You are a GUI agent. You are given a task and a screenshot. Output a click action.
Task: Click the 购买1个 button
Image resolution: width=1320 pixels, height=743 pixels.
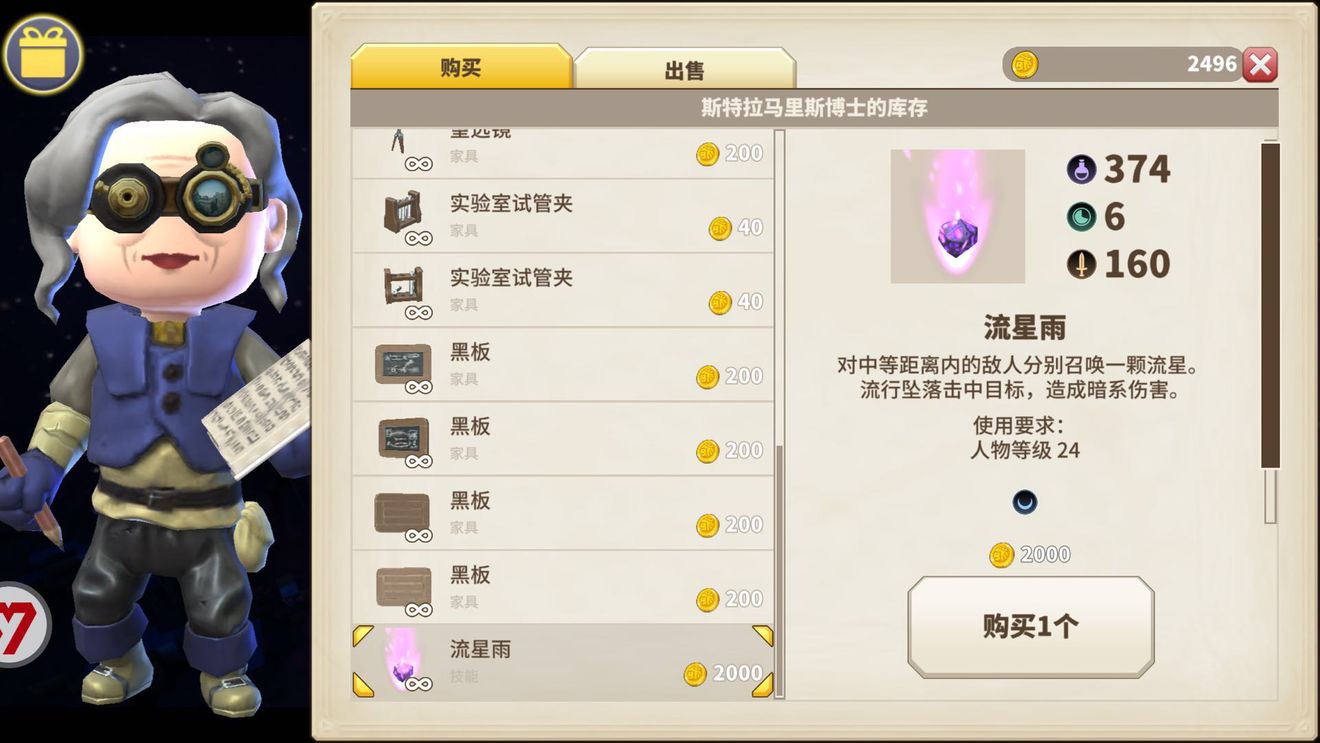(1030, 627)
